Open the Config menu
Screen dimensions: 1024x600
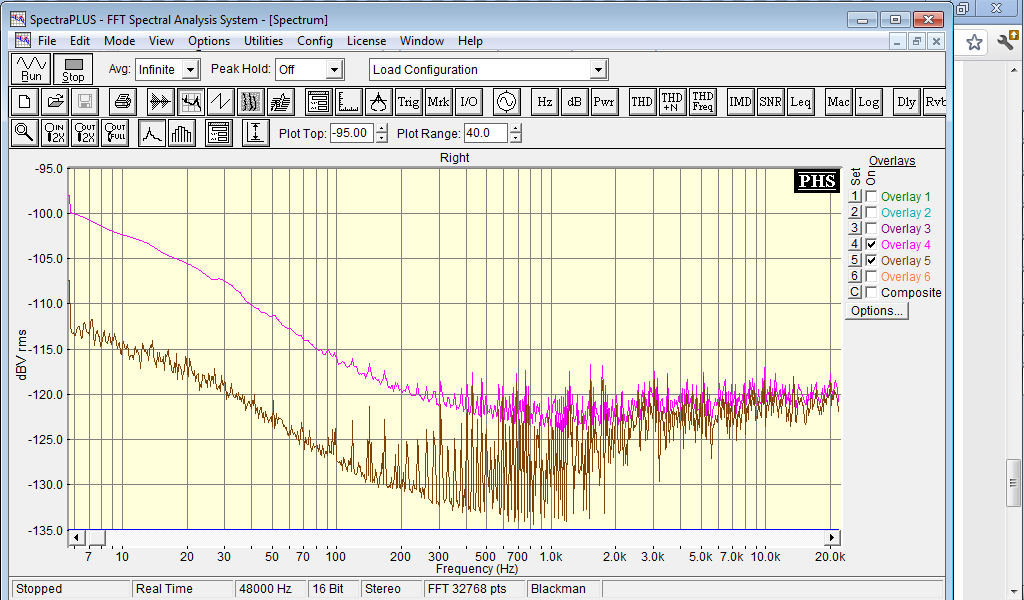click(x=314, y=41)
